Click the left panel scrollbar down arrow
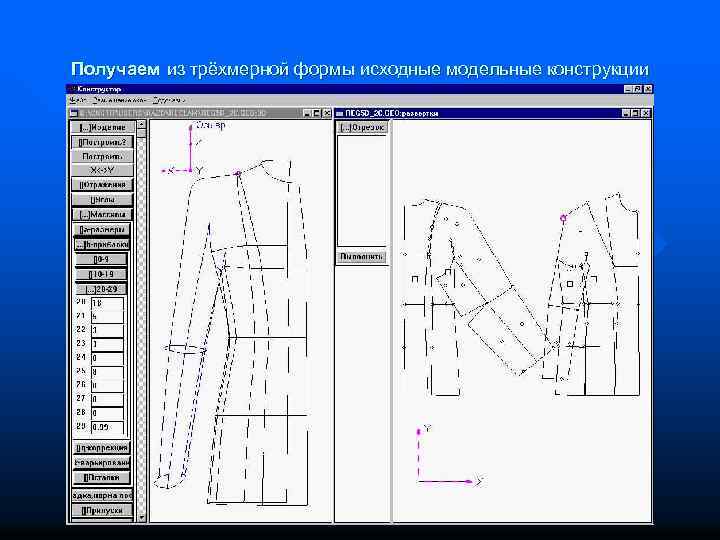Screen dimensions: 720x540 tap(141, 518)
